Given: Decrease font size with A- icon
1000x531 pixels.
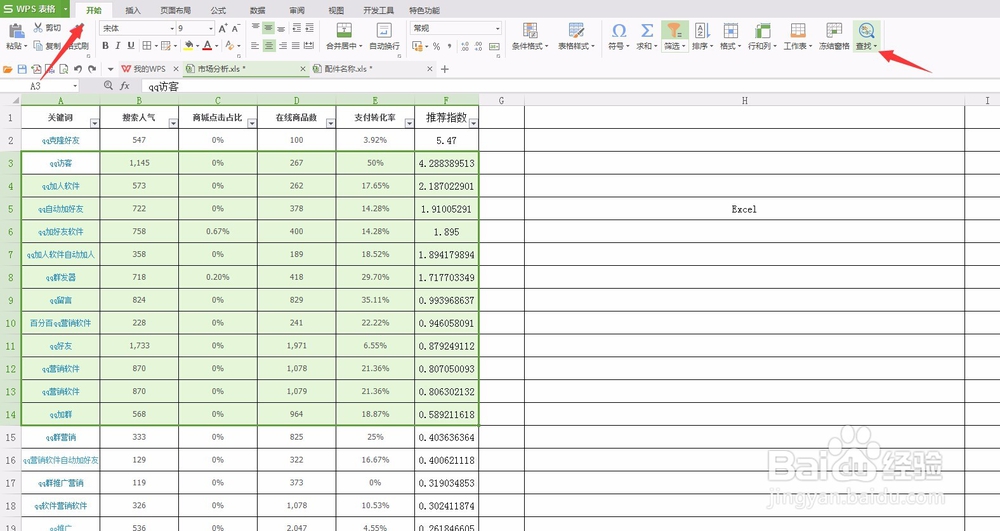Looking at the screenshot, I should [x=235, y=28].
